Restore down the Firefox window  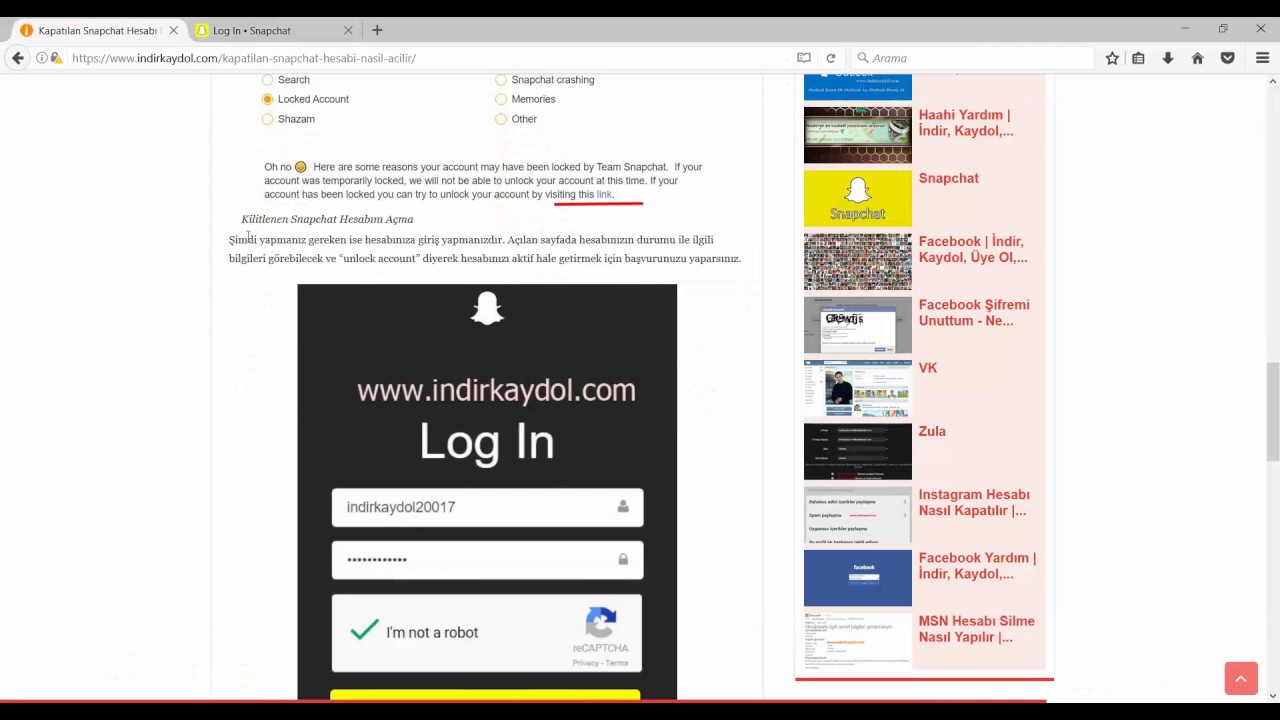pyautogui.click(x=1223, y=29)
